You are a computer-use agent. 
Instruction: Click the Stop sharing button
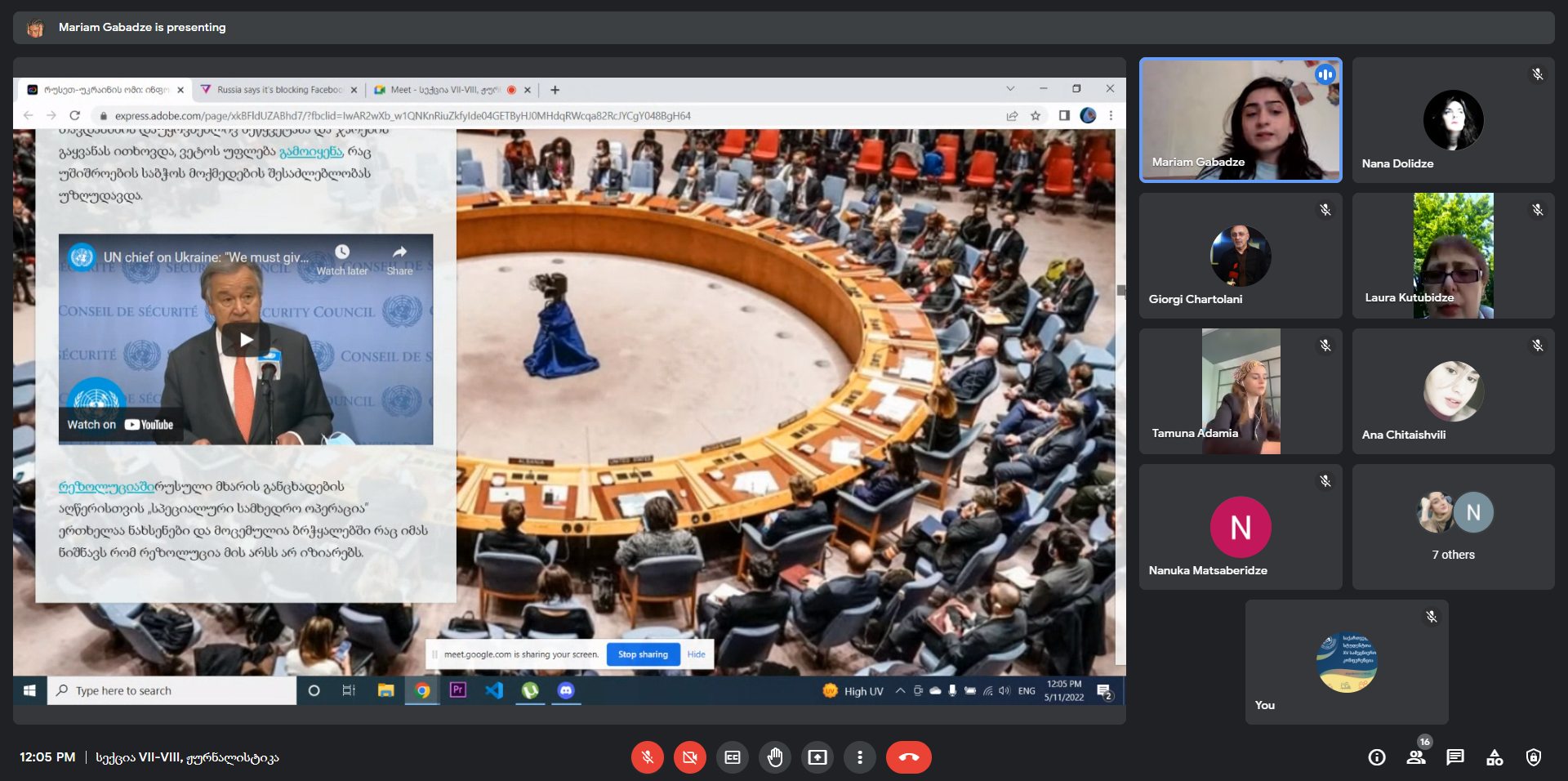tap(643, 654)
